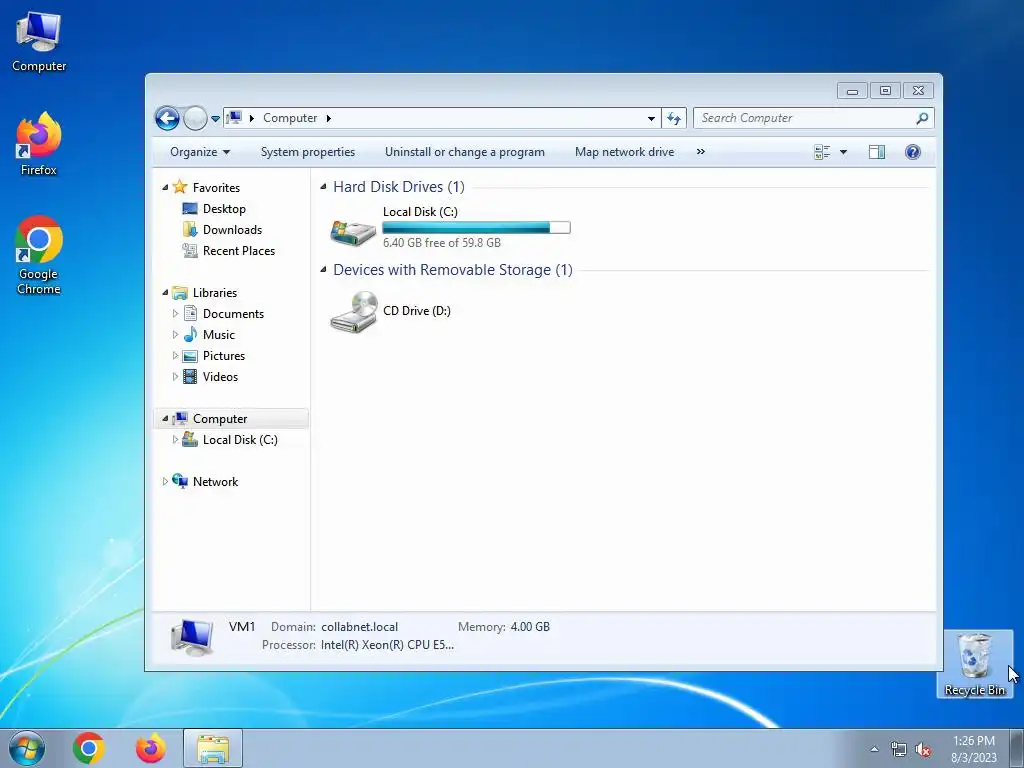Open Desktop under Favorites
Screen dimensions: 1024x768
(x=224, y=209)
